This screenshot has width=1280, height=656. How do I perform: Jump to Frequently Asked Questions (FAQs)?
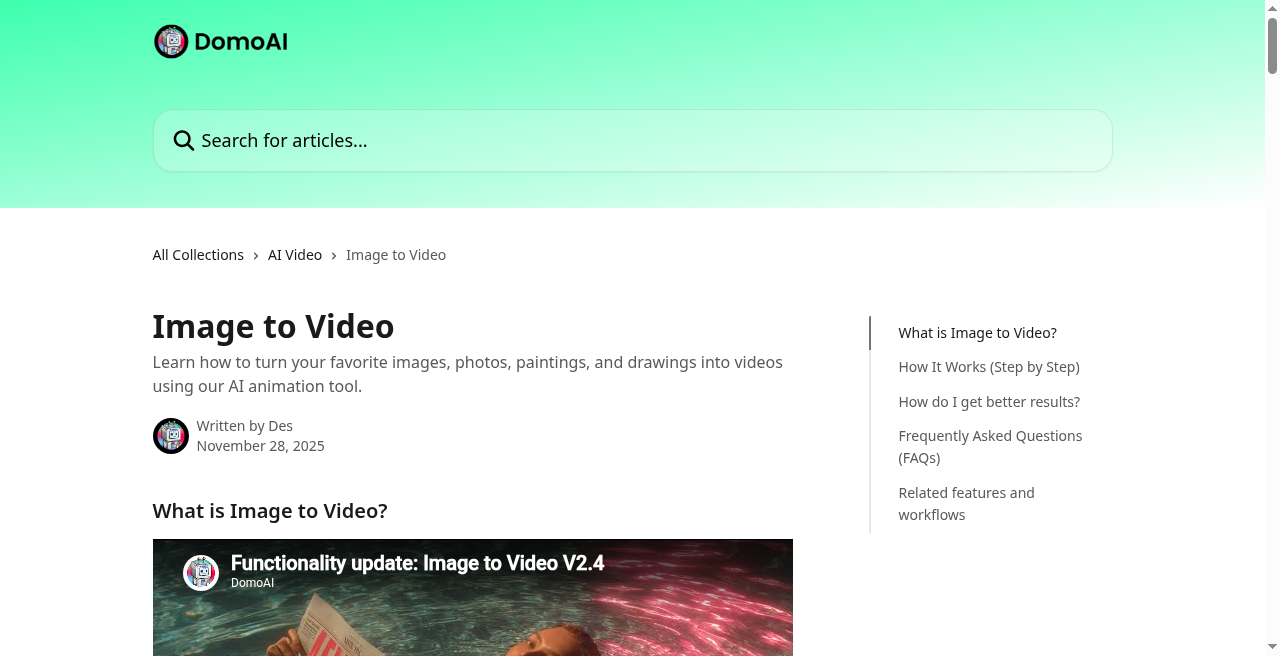990,447
